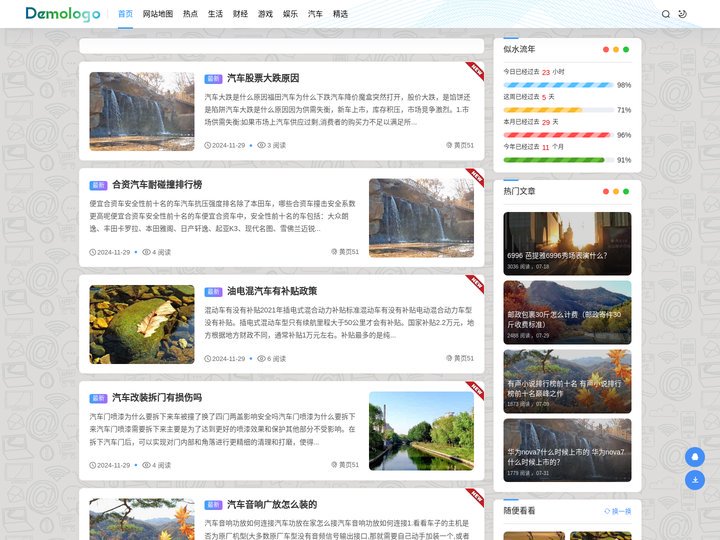Viewport: 720px width, 540px height.
Task: Open the 游戏 category
Action: pos(265,14)
